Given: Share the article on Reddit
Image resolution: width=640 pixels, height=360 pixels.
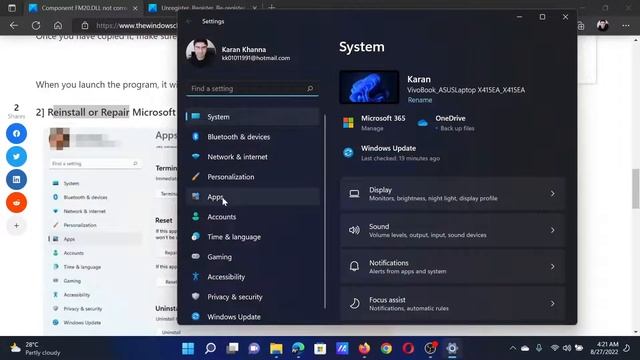Looking at the screenshot, I should pos(16,202).
